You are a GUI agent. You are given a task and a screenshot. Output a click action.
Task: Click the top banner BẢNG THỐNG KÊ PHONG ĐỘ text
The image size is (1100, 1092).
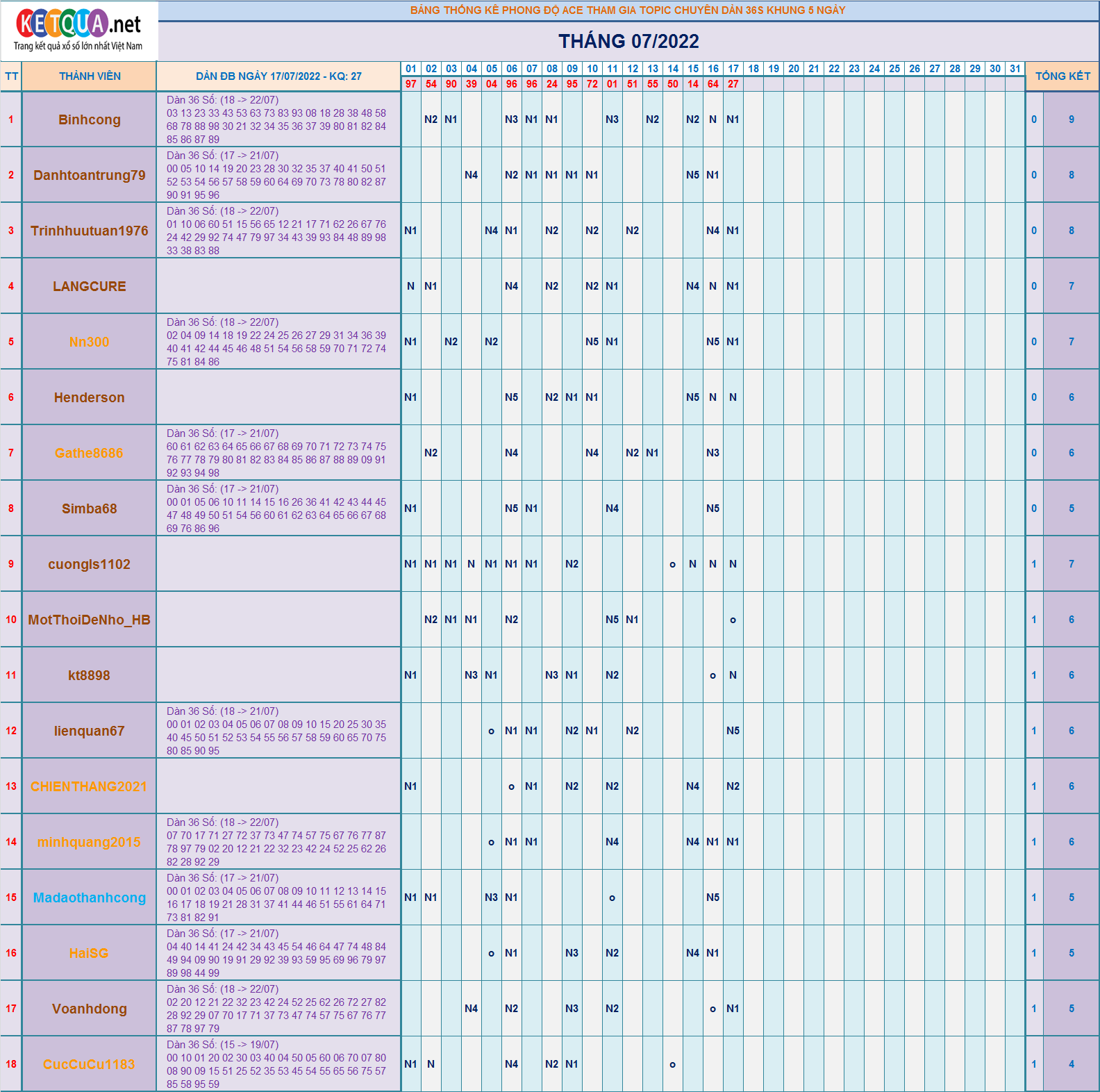[628, 10]
